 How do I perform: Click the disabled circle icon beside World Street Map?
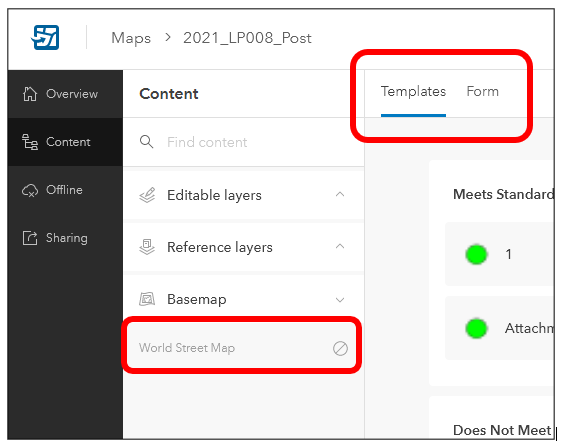(x=340, y=348)
